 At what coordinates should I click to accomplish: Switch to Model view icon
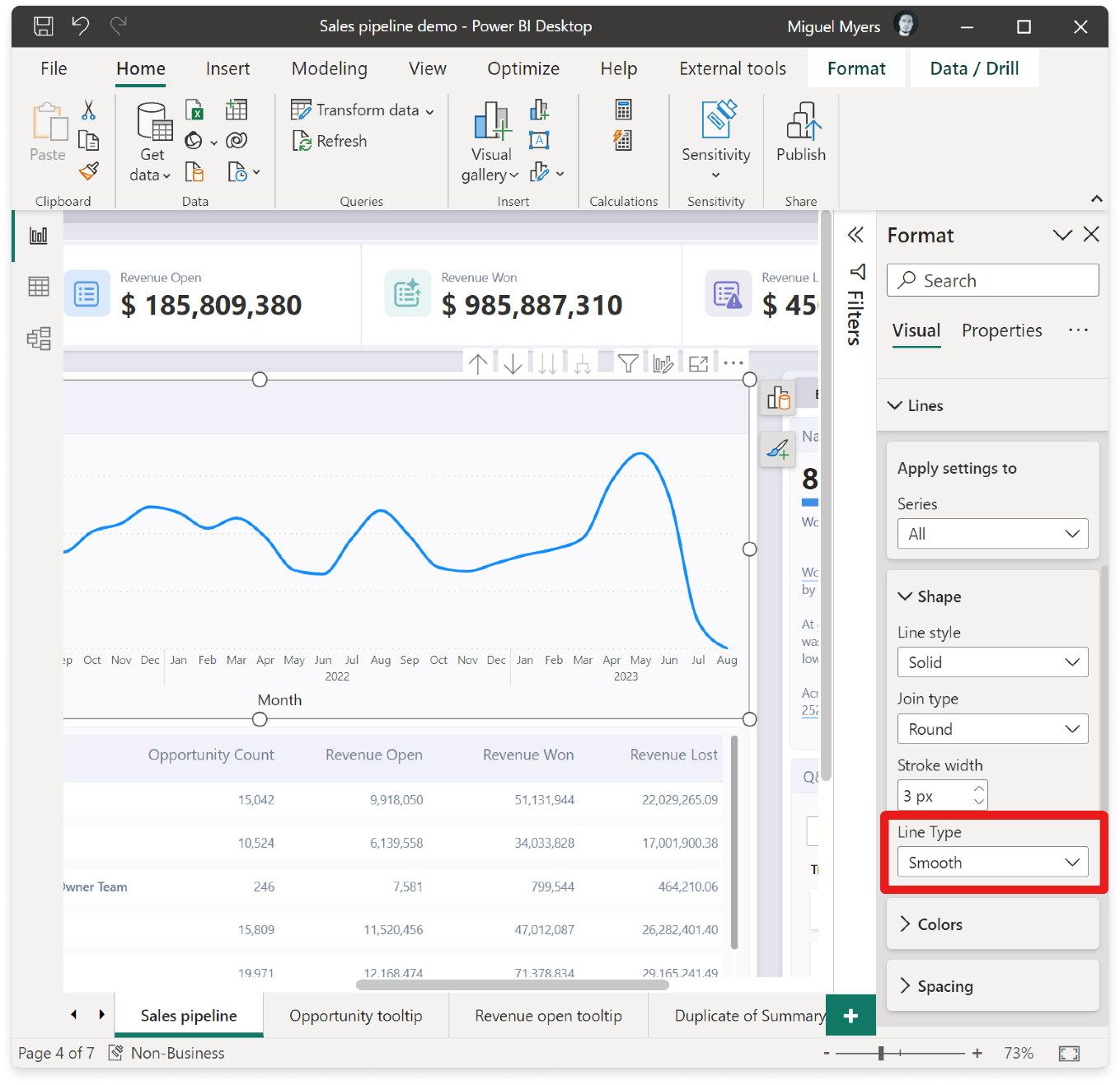coord(39,339)
